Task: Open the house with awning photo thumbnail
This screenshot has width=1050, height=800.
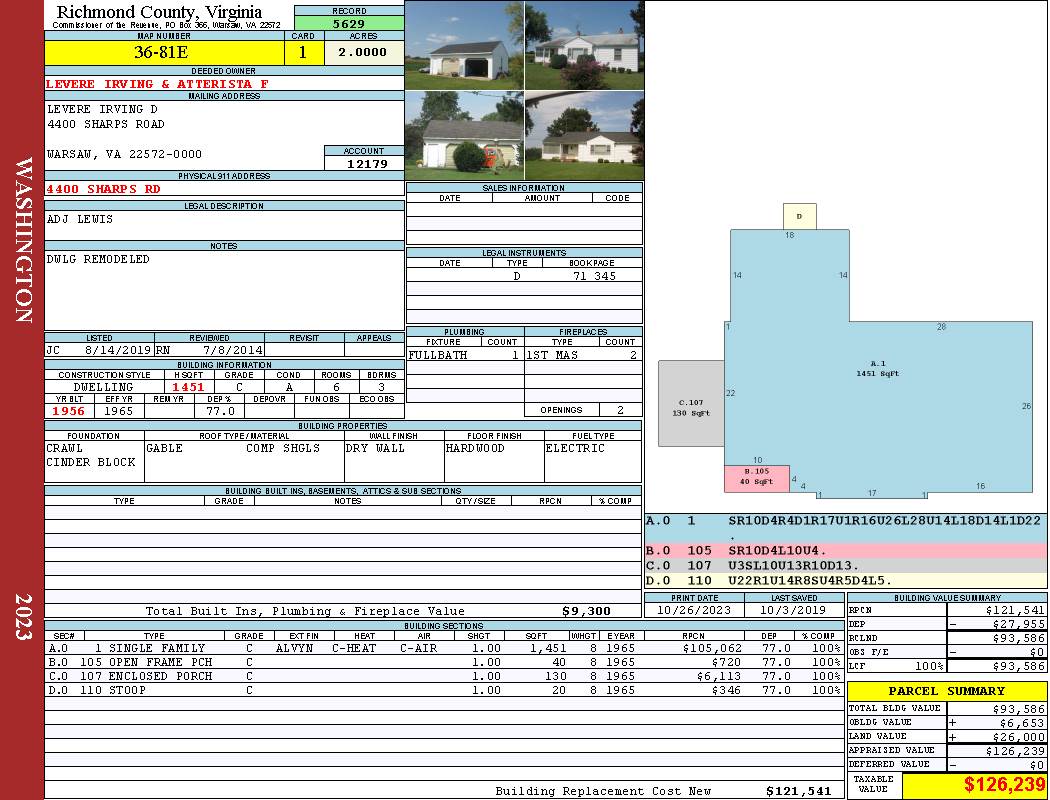Action: click(584, 136)
